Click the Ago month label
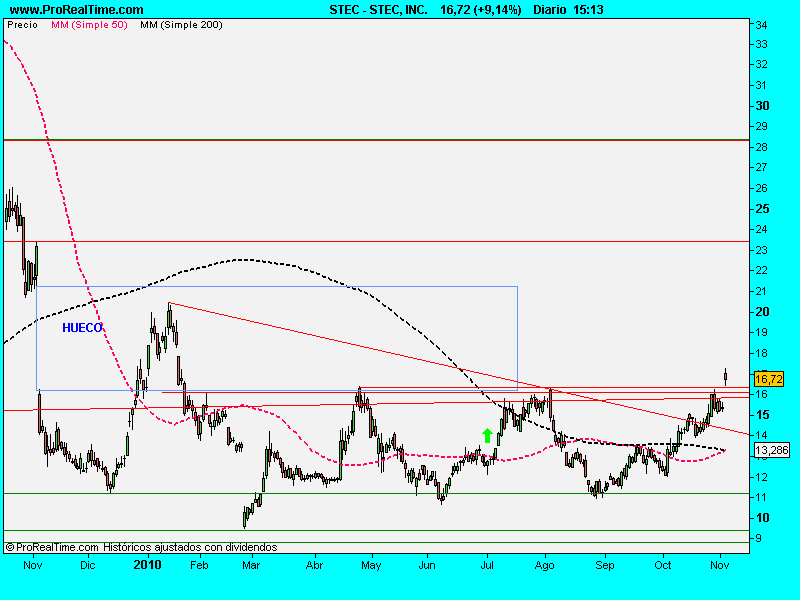 tap(544, 565)
